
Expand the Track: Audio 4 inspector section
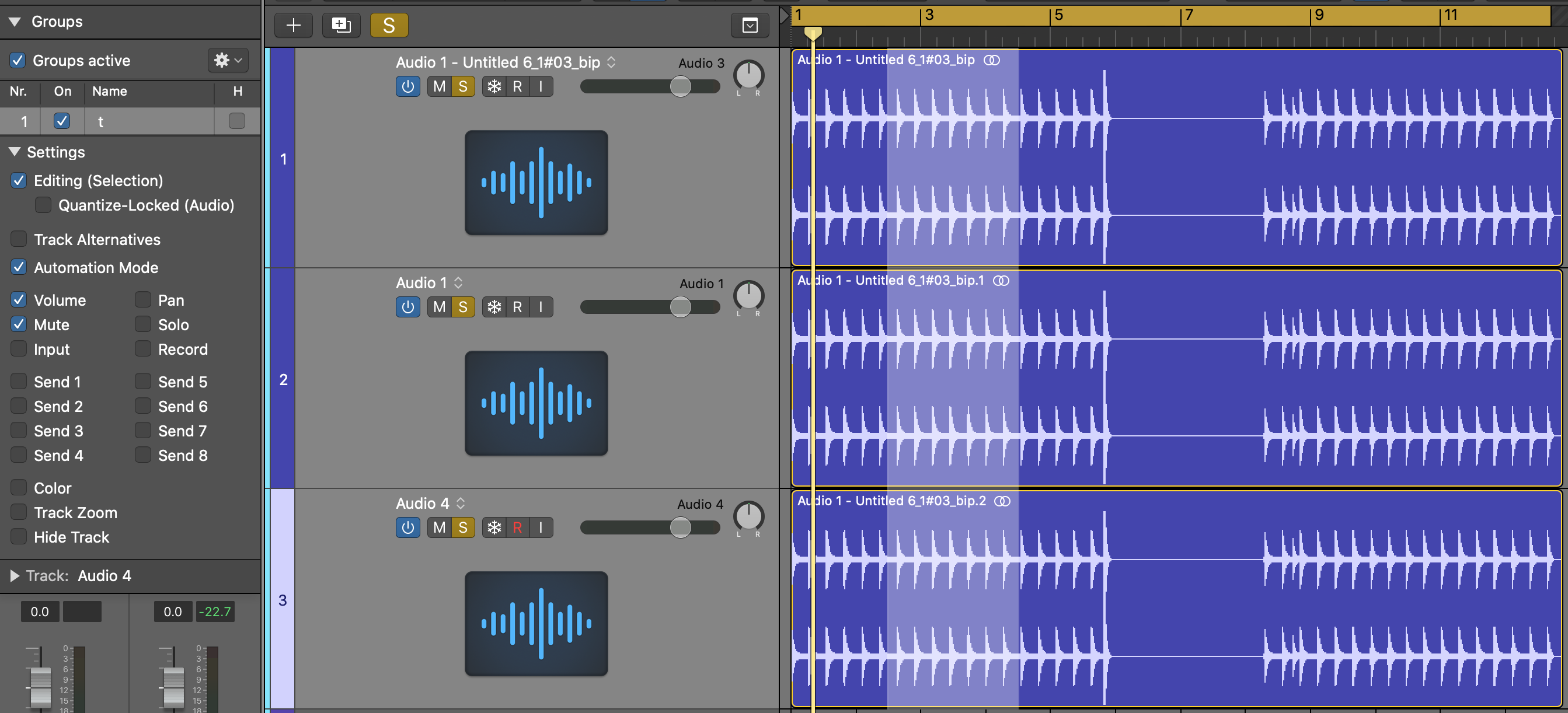(x=15, y=575)
